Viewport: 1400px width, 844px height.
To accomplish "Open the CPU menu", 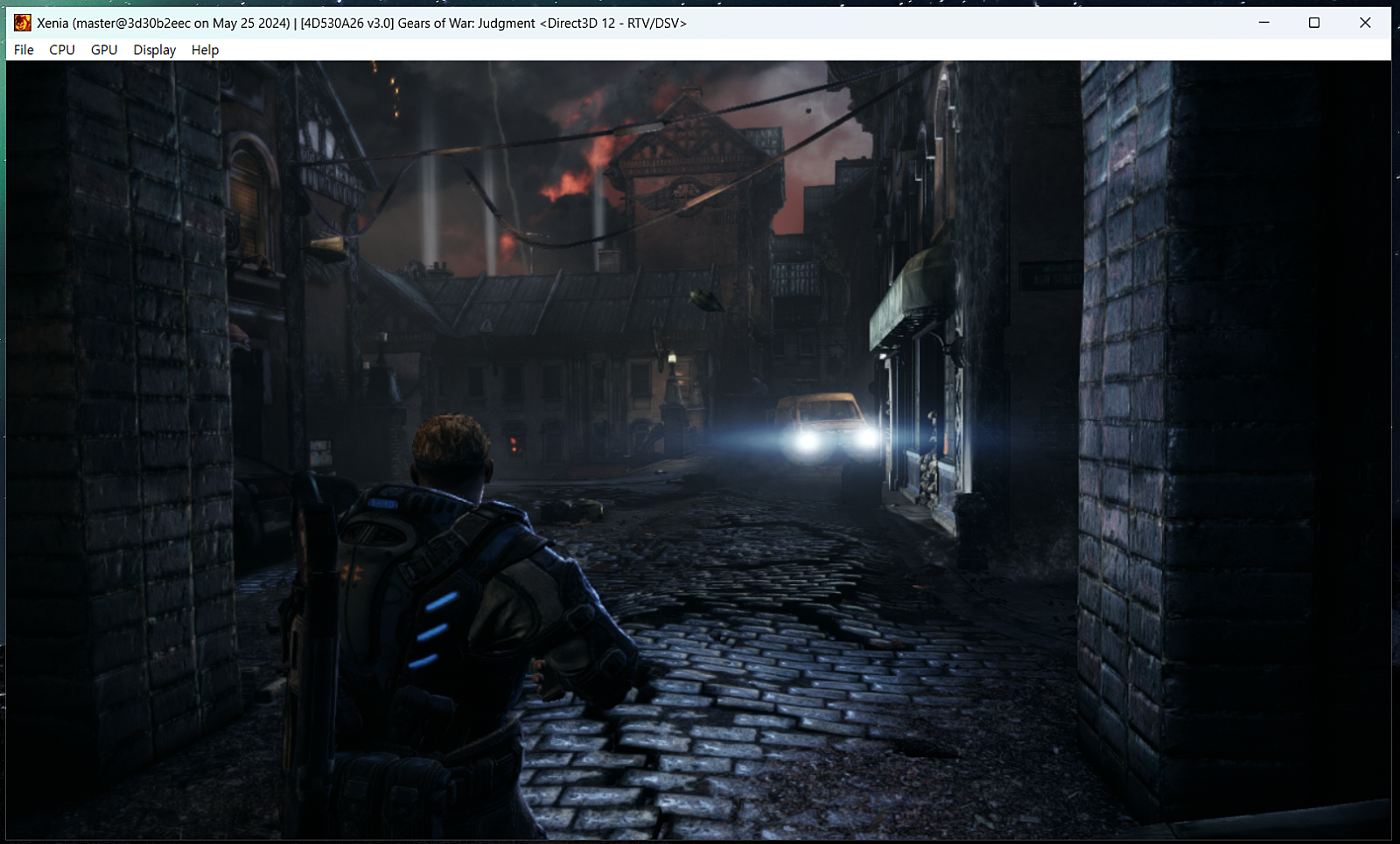I will pyautogui.click(x=62, y=50).
